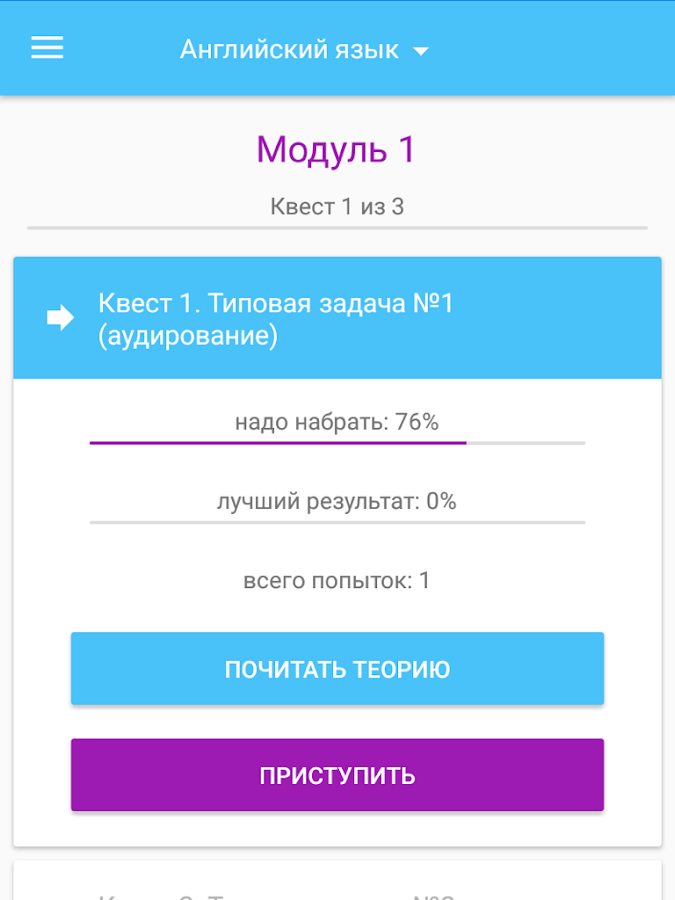This screenshot has height=900, width=675.
Task: Open the ПОЧИТАТЬ ТЕОРИЮ button
Action: coord(338,669)
